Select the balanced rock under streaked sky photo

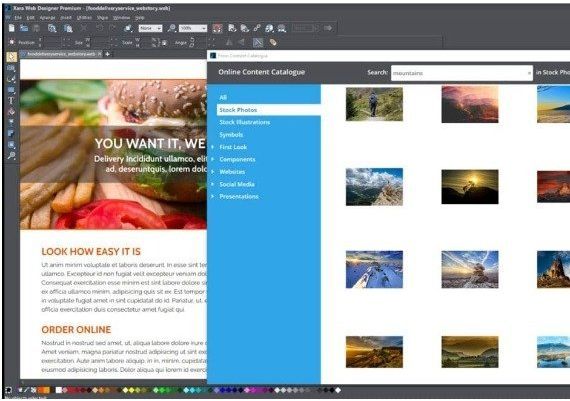(470, 269)
